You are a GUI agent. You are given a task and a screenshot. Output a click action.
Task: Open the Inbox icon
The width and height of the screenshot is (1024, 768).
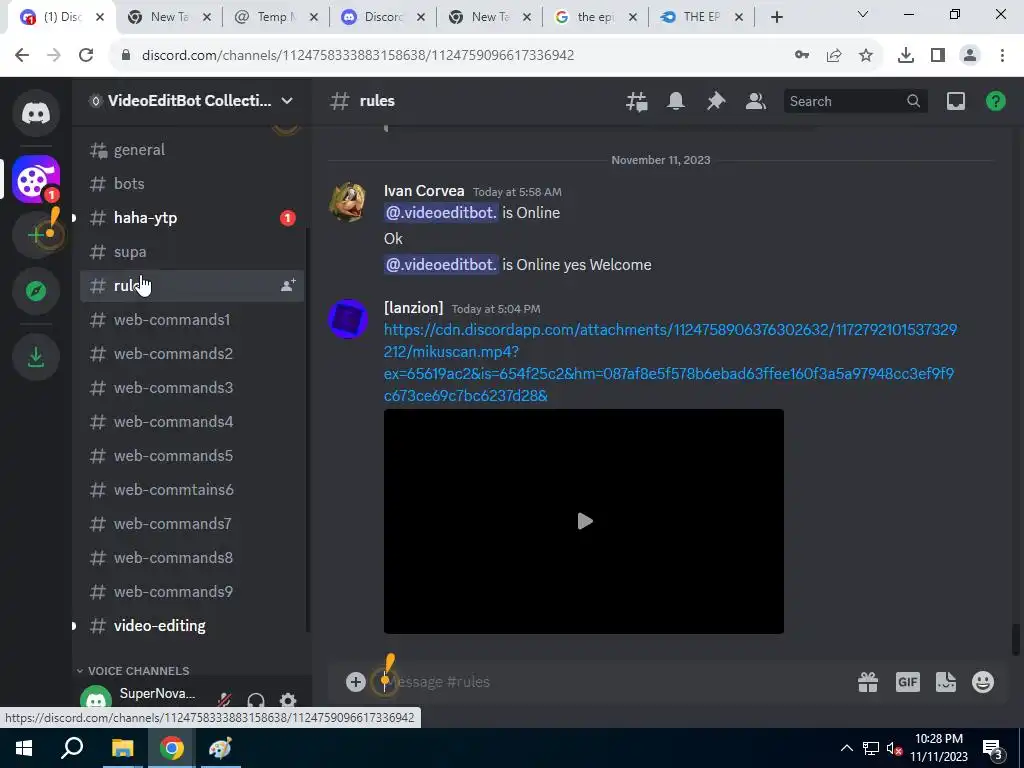point(955,101)
